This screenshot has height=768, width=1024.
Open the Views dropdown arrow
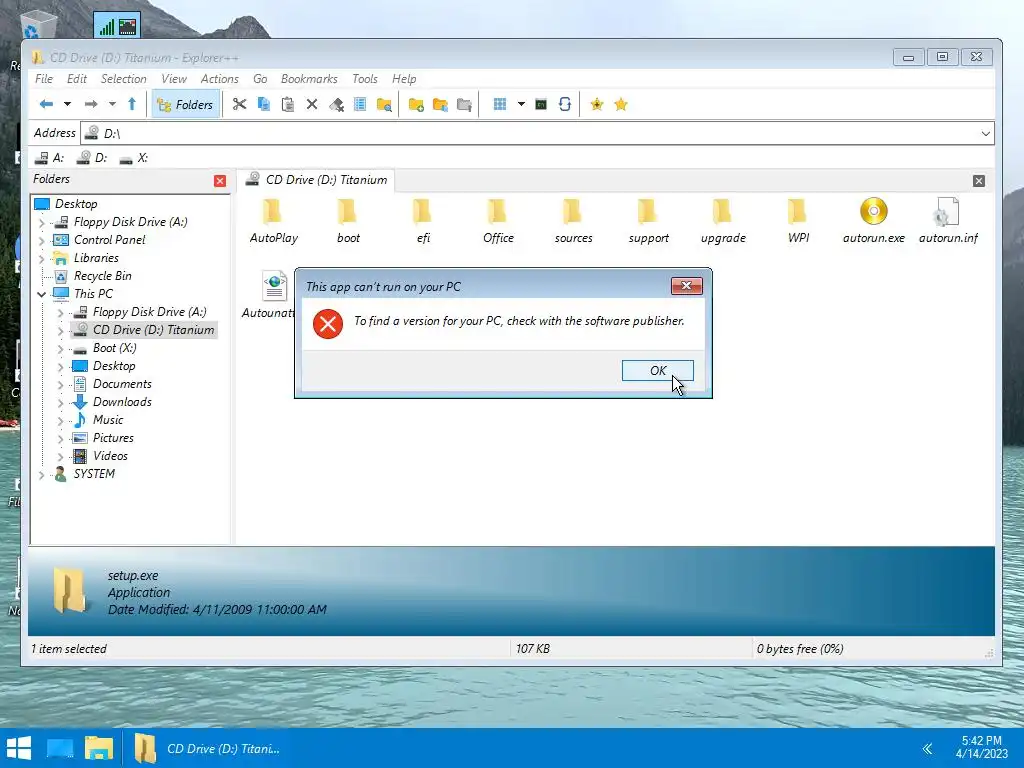[521, 104]
